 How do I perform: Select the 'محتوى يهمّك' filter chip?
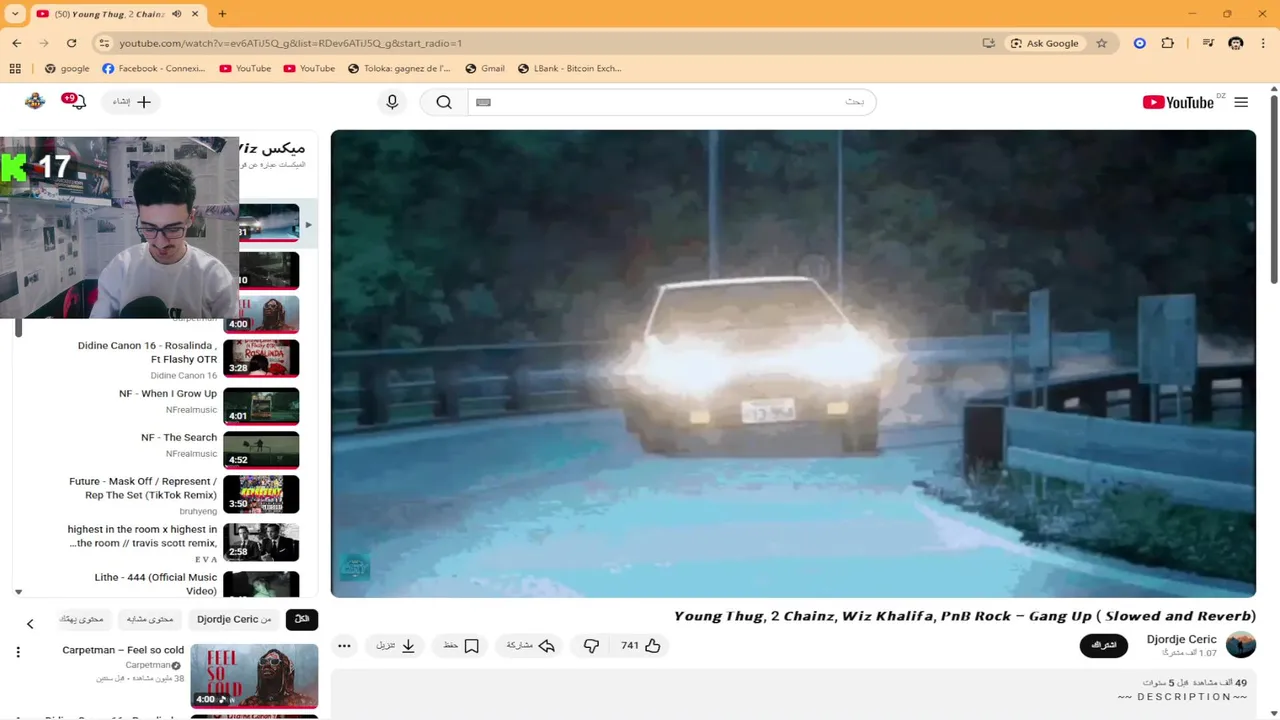click(82, 620)
